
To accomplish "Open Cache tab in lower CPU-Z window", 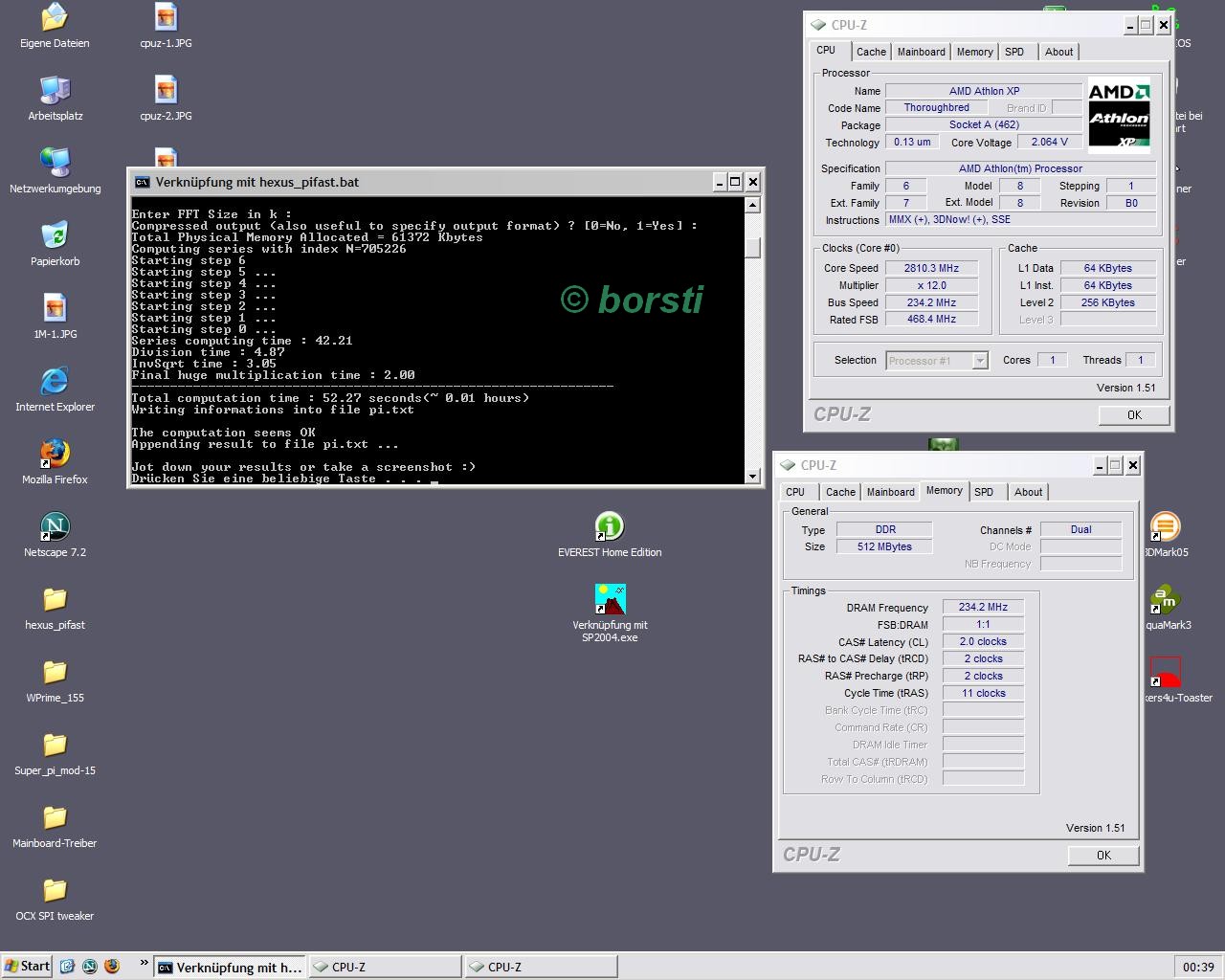I will click(840, 492).
